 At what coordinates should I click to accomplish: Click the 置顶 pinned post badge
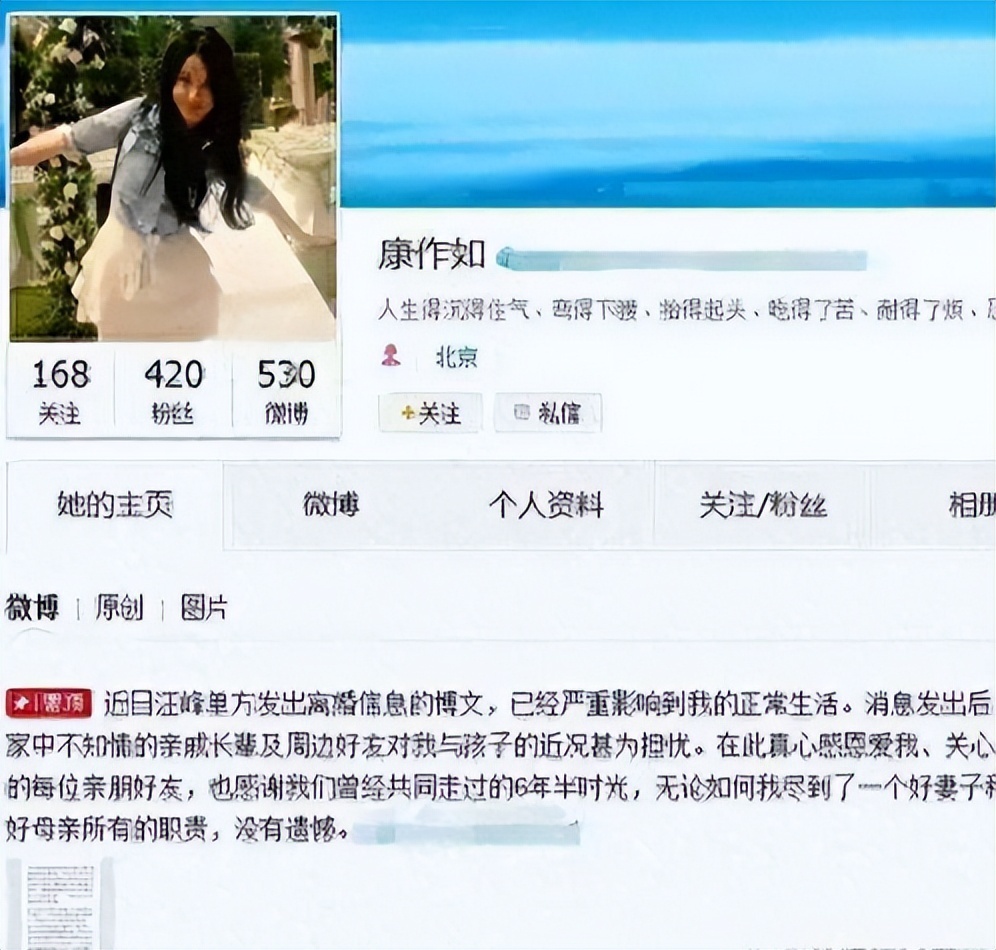[x=50, y=704]
